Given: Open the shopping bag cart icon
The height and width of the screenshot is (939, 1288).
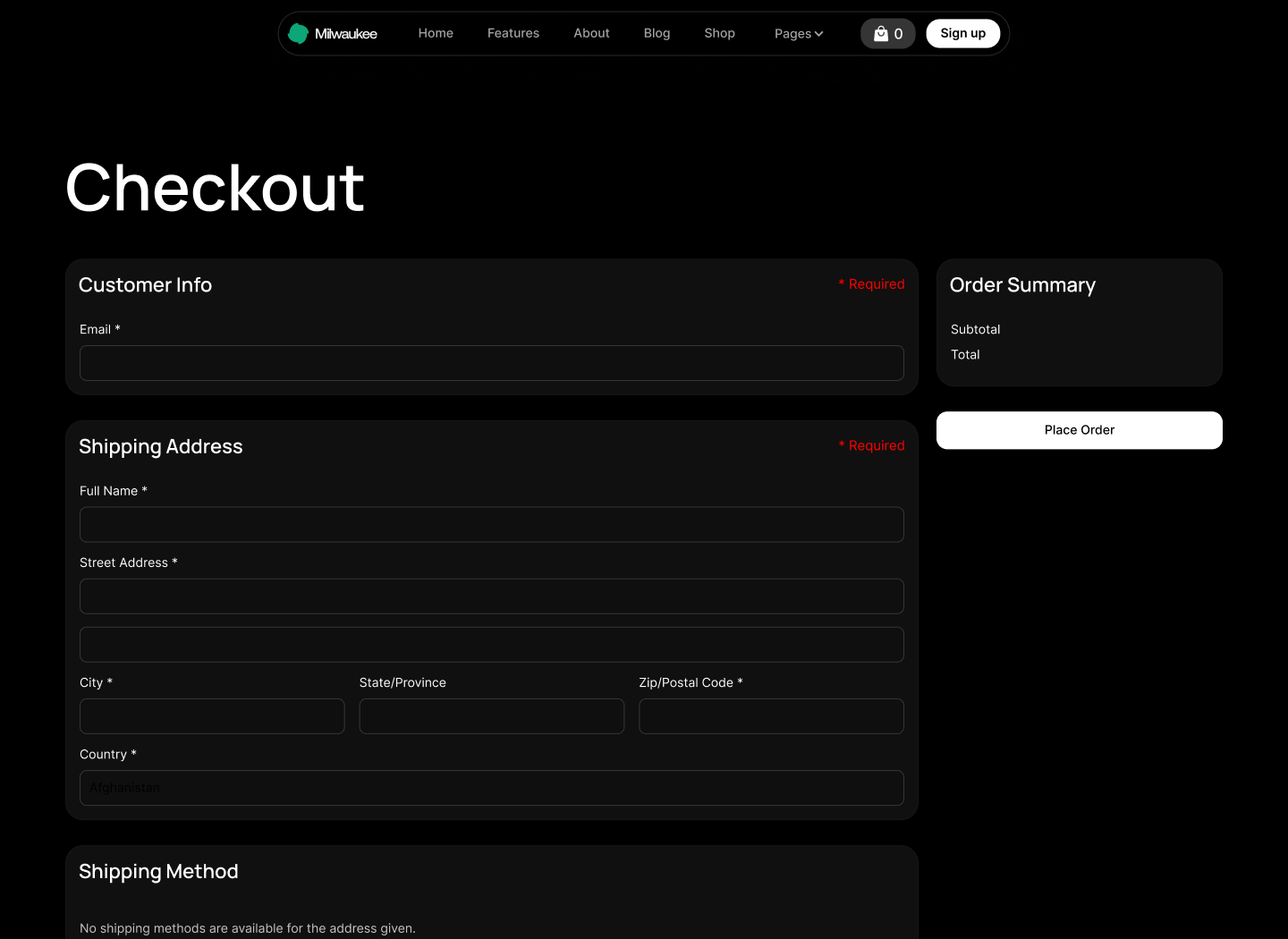Looking at the screenshot, I should point(881,33).
